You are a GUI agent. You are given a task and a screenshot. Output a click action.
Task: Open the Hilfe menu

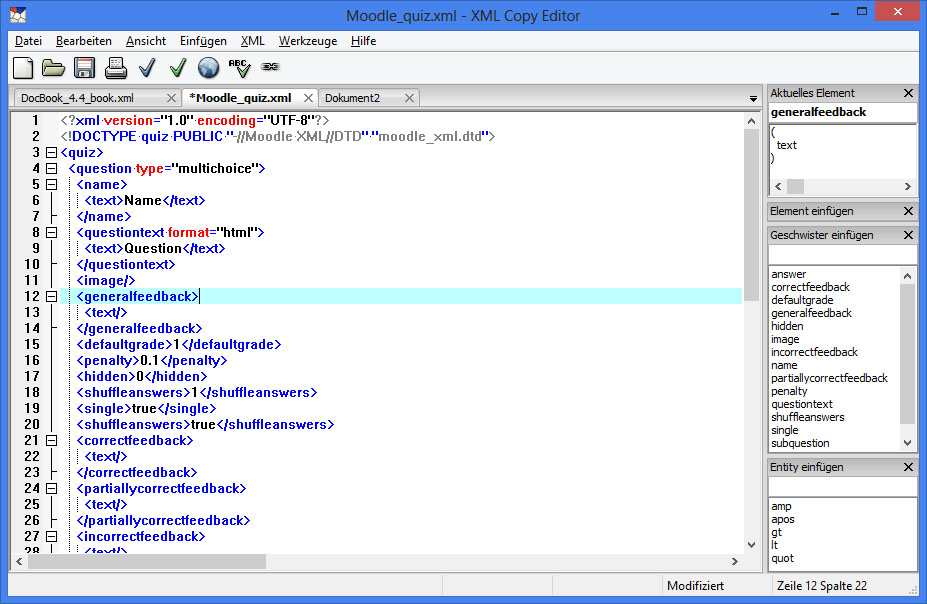(x=363, y=41)
